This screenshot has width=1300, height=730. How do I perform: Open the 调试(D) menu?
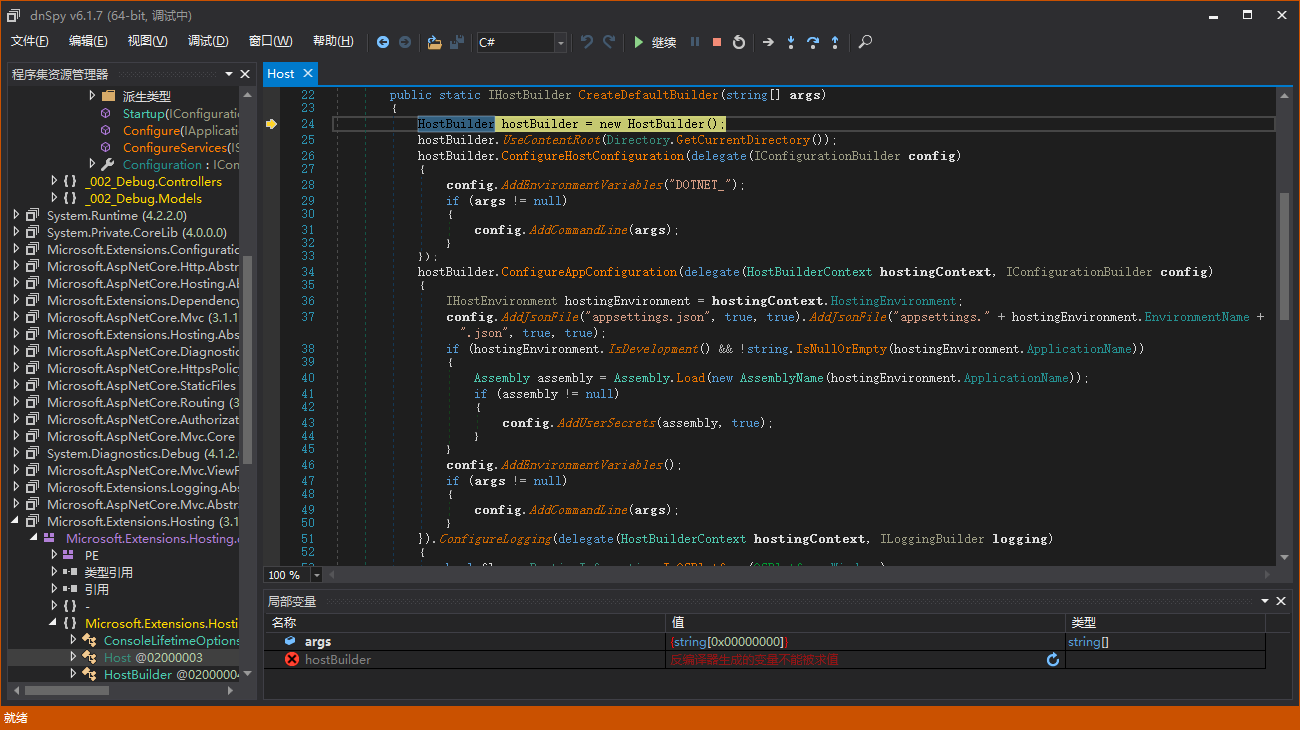(208, 41)
